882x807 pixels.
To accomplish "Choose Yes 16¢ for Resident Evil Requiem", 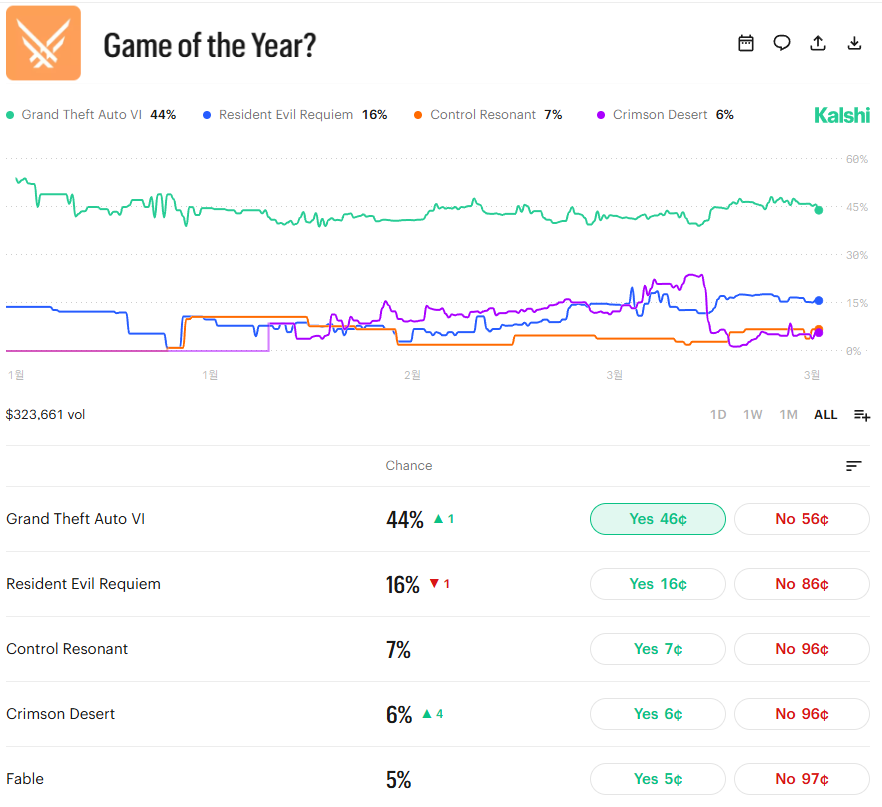I will tap(657, 584).
